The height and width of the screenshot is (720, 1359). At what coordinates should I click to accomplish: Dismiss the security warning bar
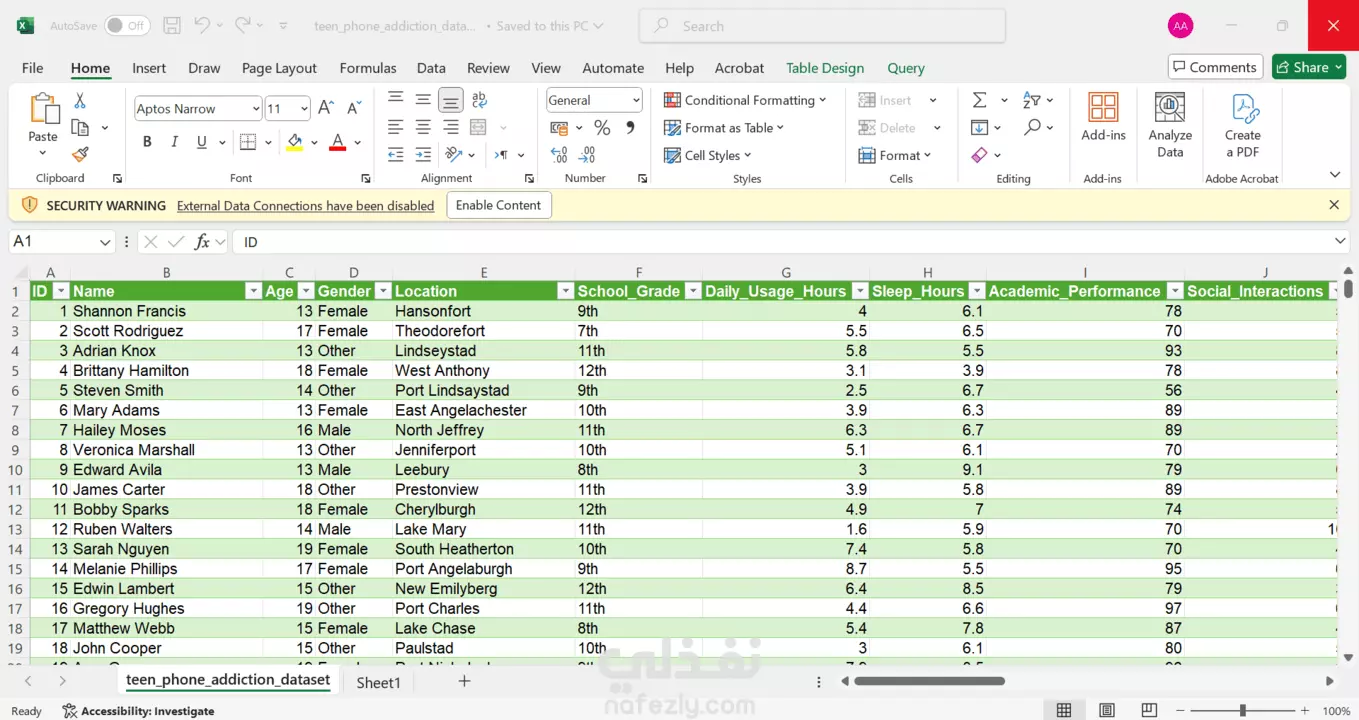(1334, 205)
